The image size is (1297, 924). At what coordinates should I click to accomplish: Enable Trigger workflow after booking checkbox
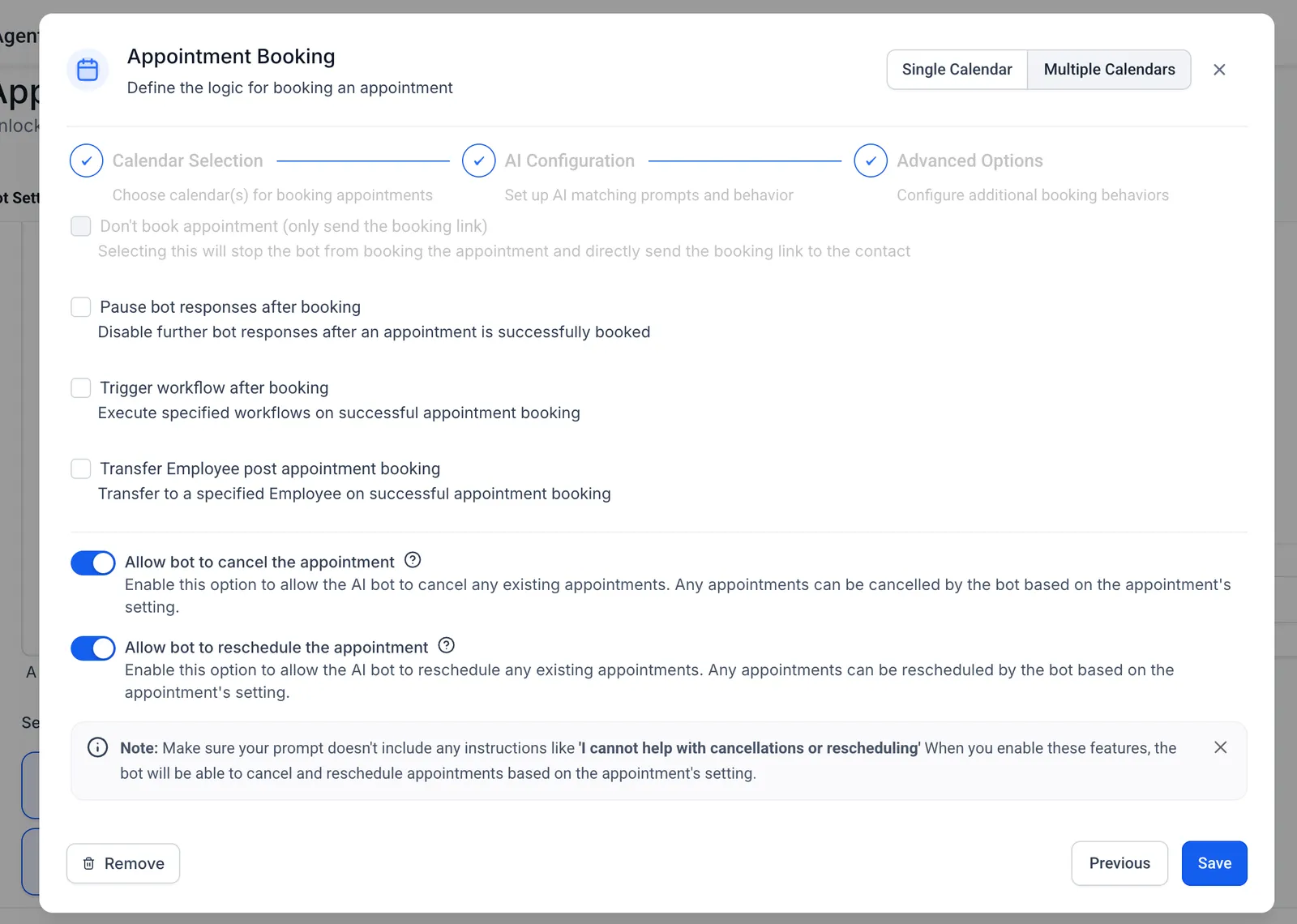[x=81, y=387]
